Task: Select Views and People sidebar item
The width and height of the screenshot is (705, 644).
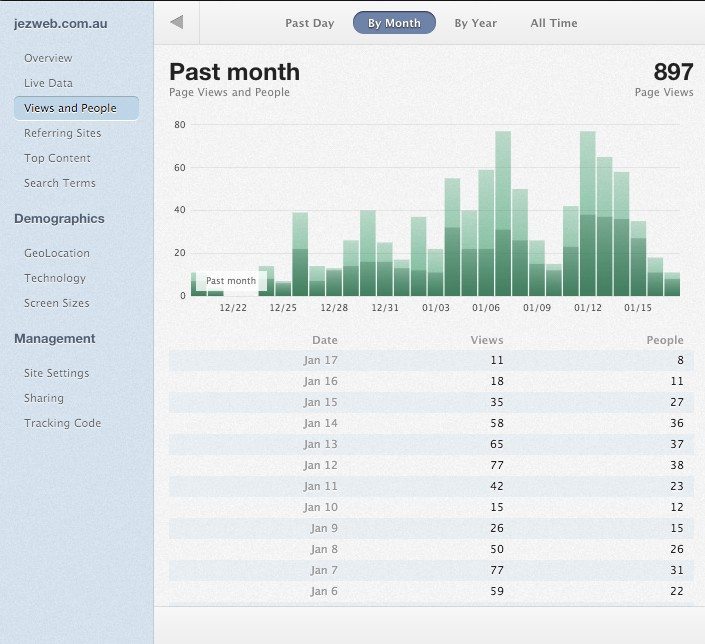Action: pos(70,108)
